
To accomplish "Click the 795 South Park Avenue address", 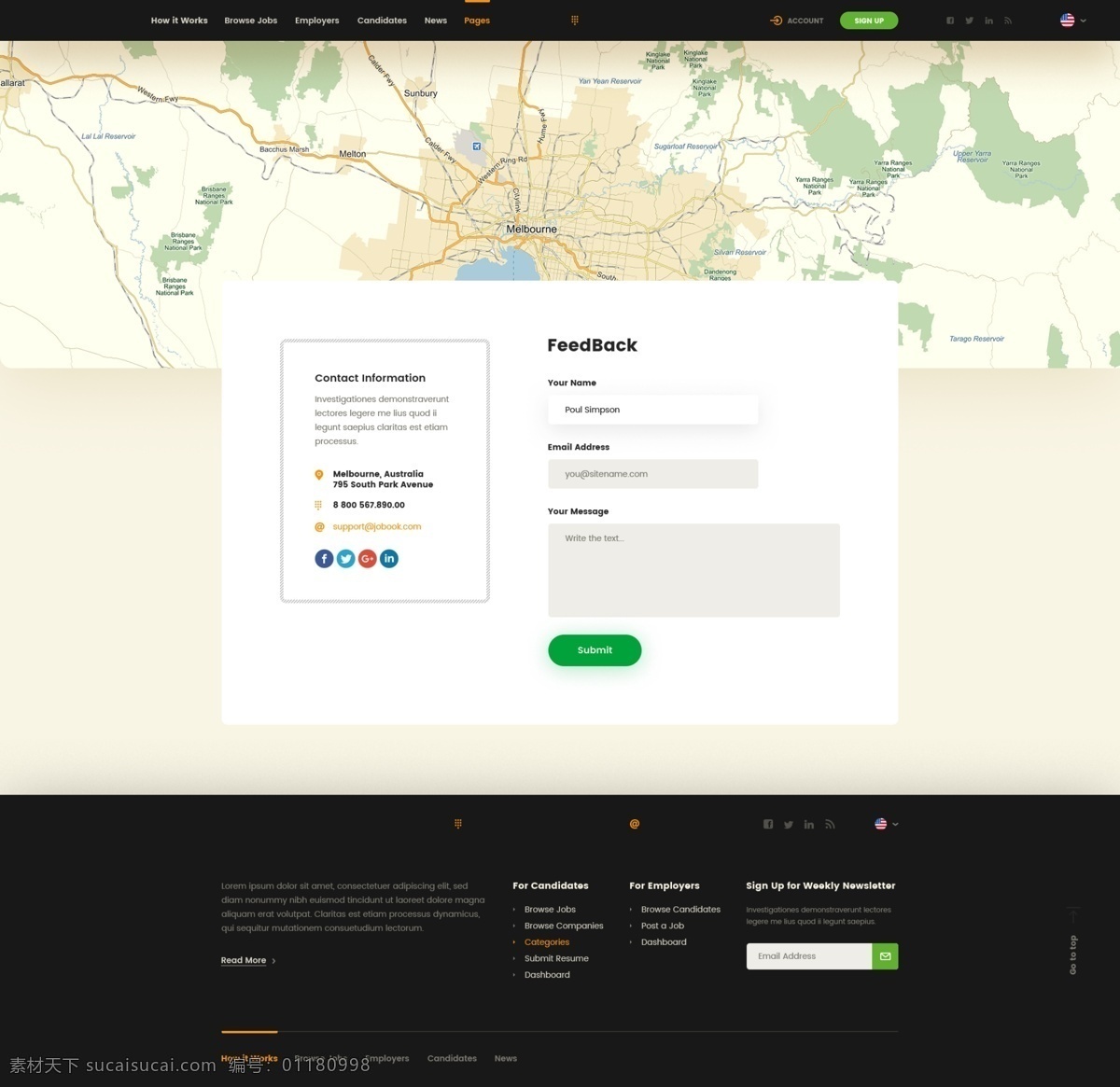I will [383, 485].
